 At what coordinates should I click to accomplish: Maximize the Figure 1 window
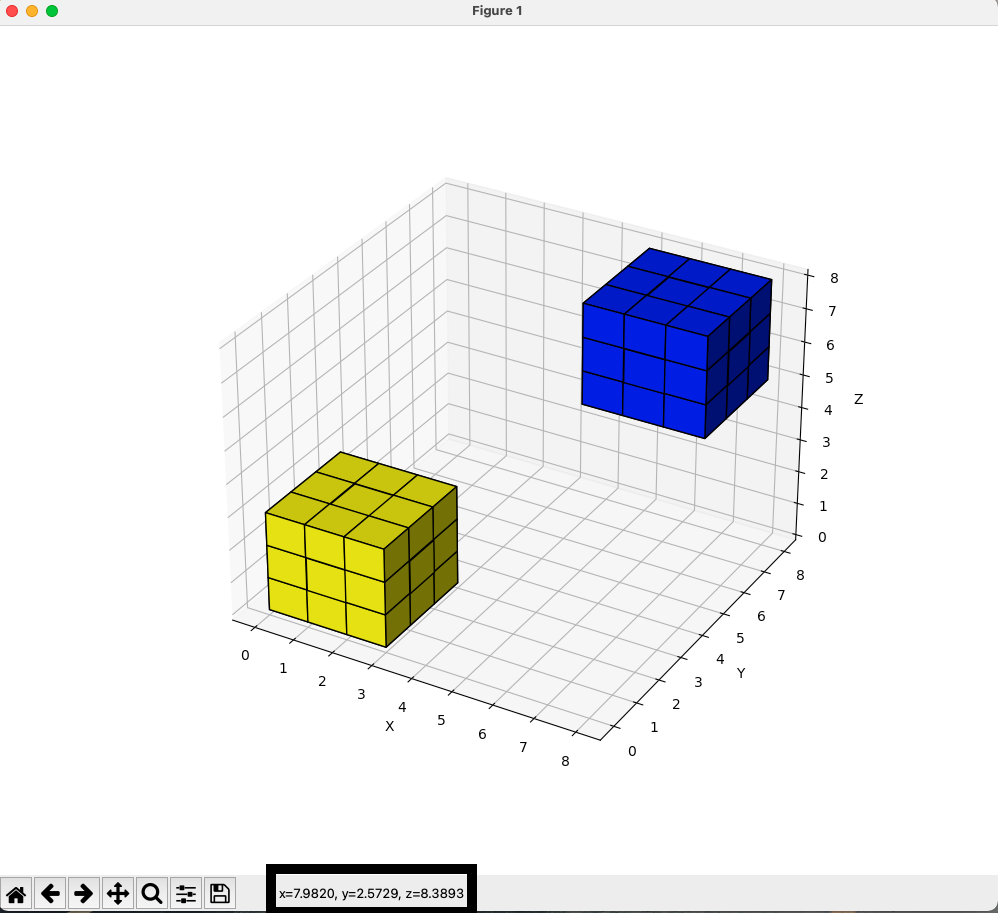coord(52,11)
